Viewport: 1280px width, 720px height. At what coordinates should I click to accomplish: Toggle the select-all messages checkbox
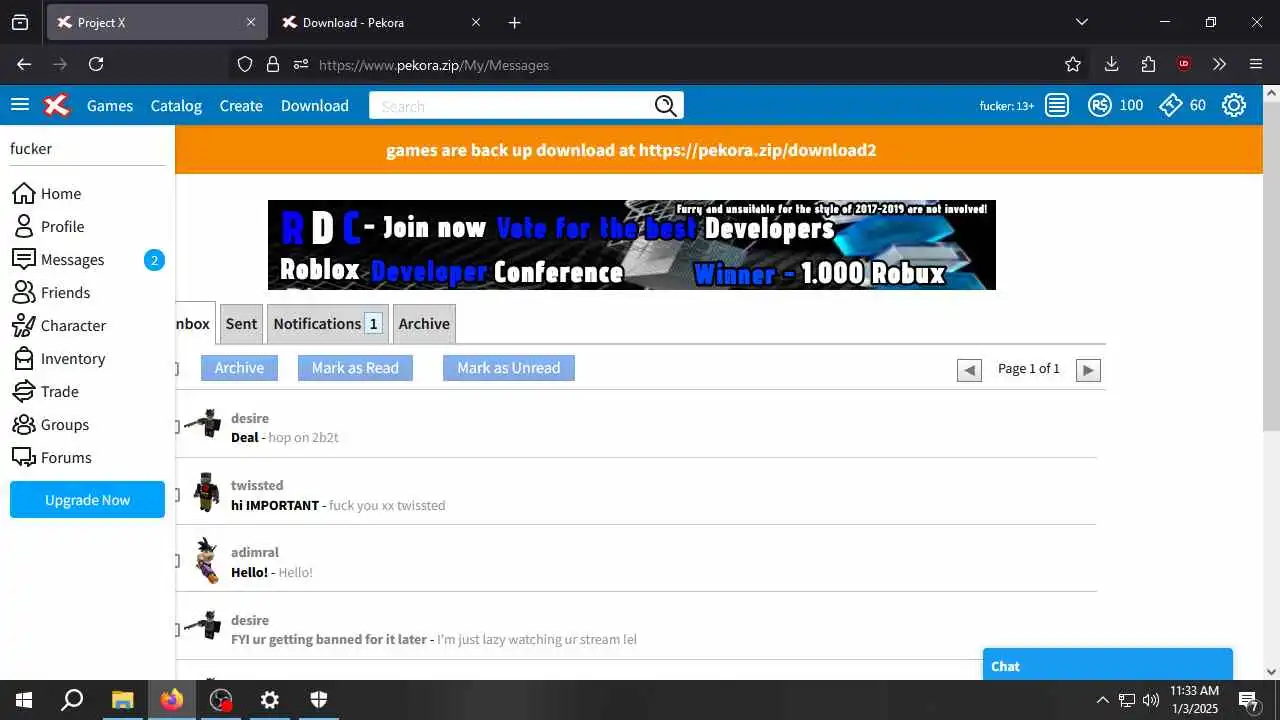(176, 369)
